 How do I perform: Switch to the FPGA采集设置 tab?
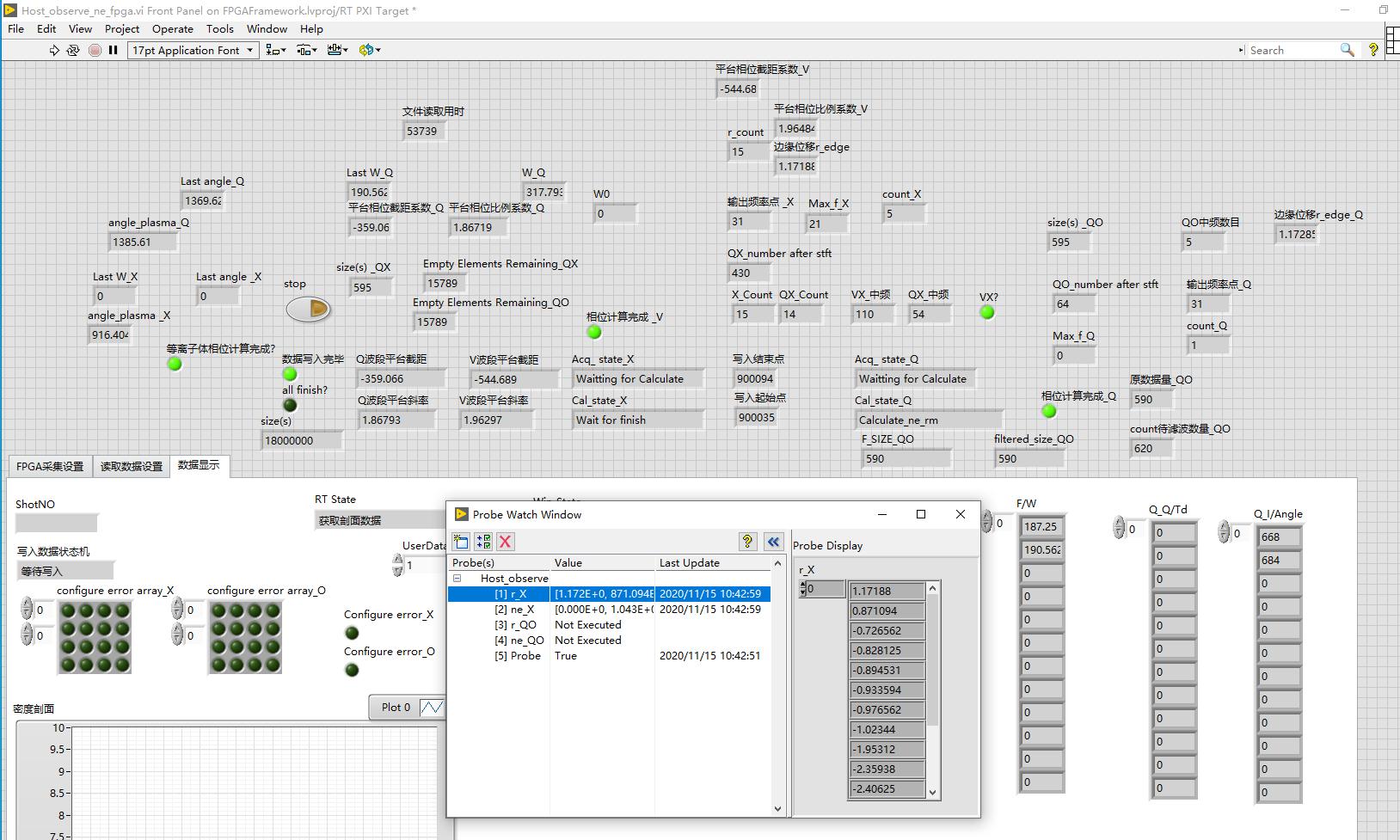[50, 467]
